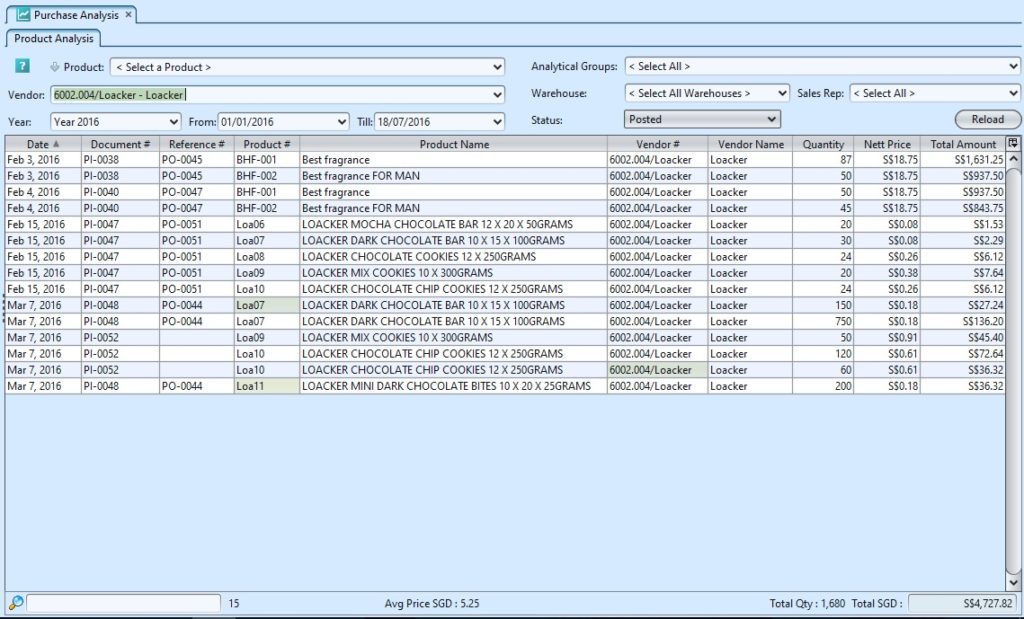Click the Purchase Analysis chart icon
The image size is (1024, 619).
(x=23, y=14)
